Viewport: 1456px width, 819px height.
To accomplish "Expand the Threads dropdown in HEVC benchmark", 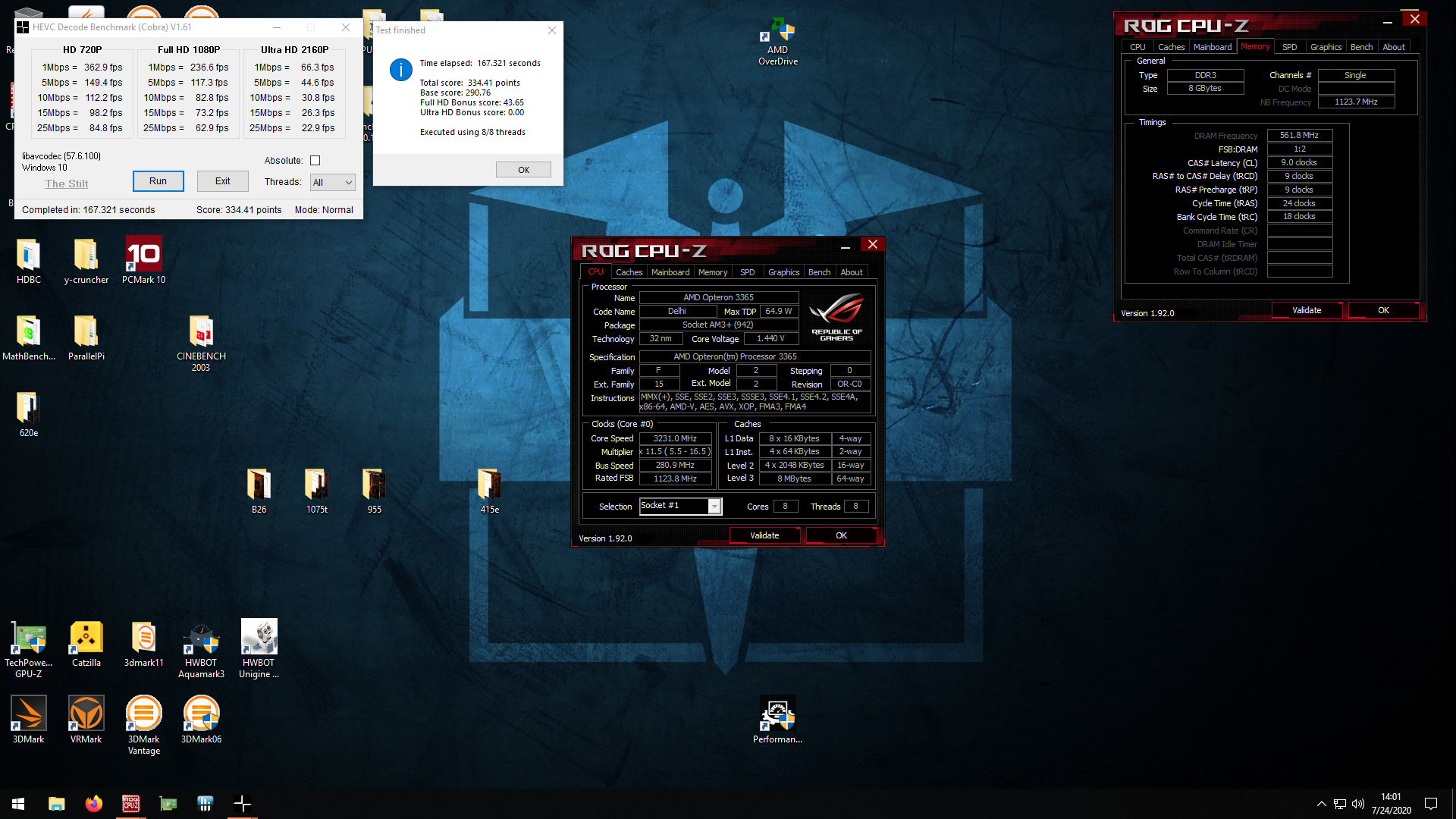I will click(332, 182).
